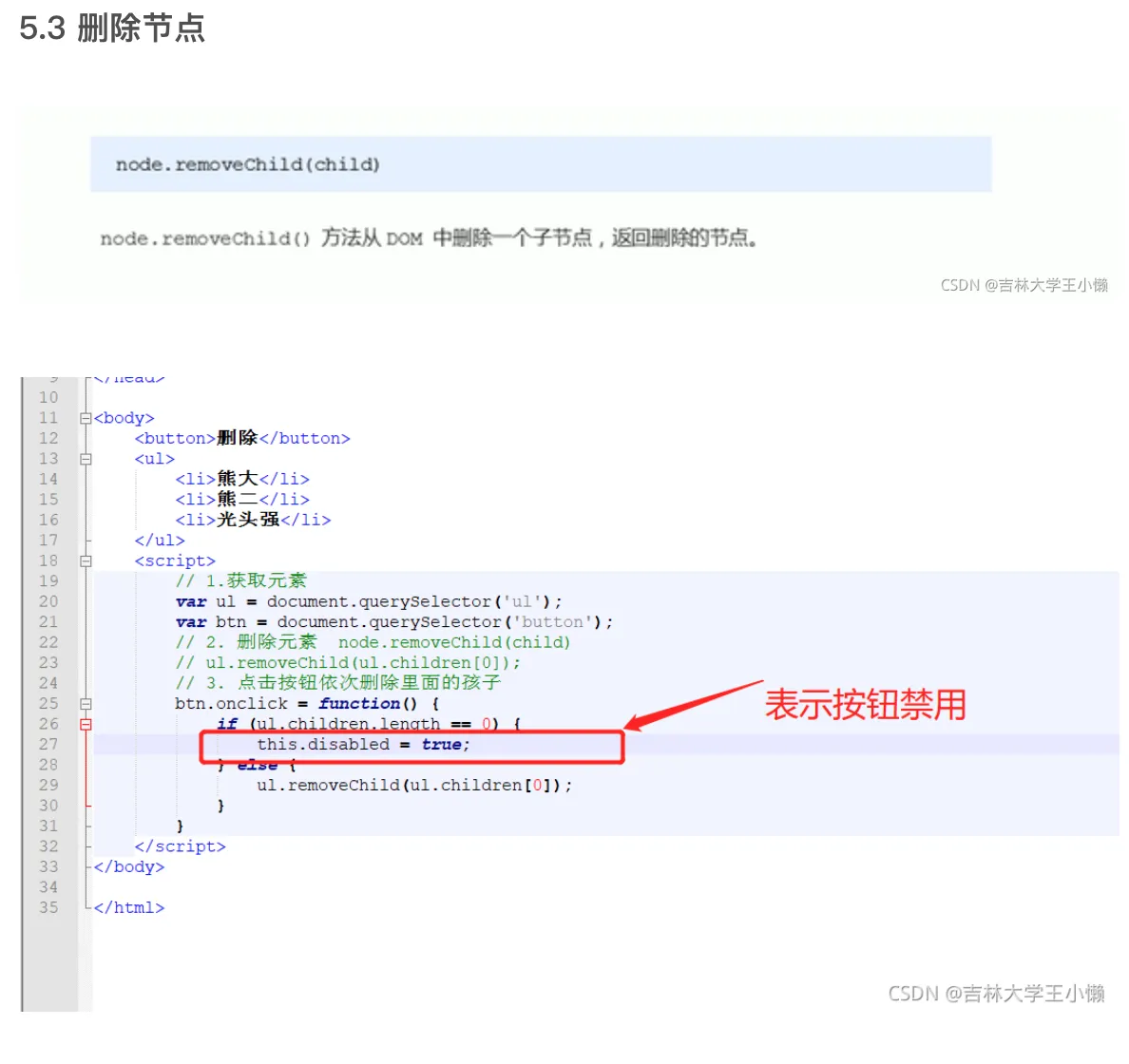Select the node.removeChild(child) code snippet box
The image size is (1129, 1064).
(x=541, y=164)
